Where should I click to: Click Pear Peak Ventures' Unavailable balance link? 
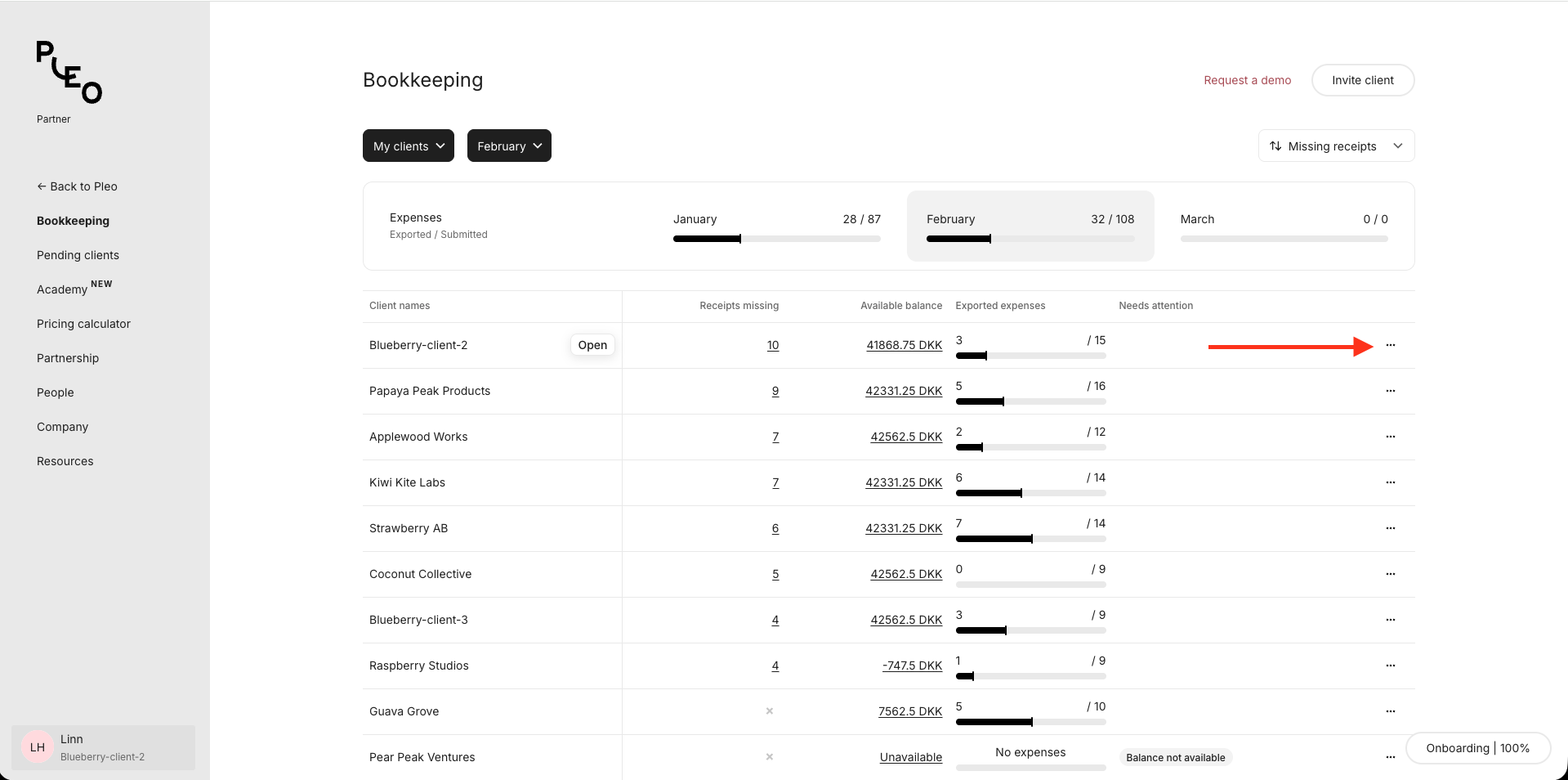tap(911, 757)
